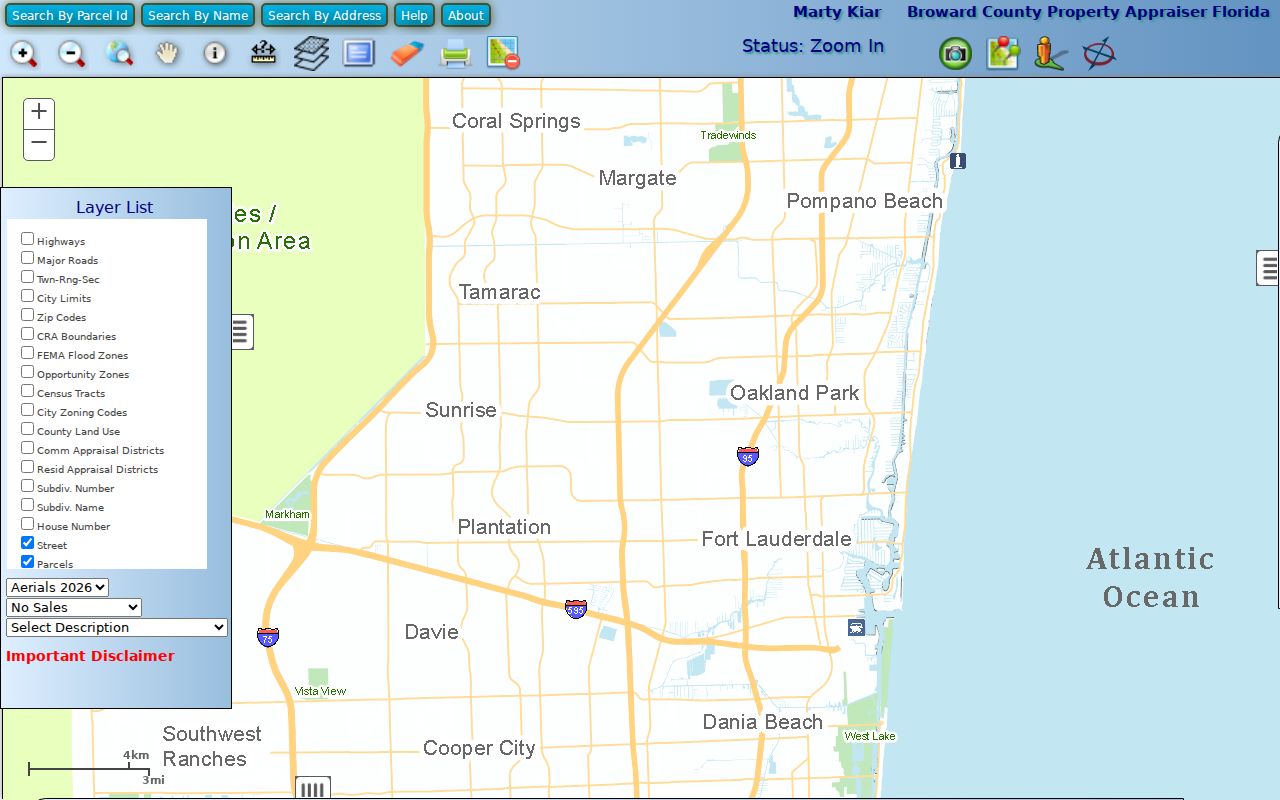Open the map with pins icon
Screen dimensions: 1280x800
[1003, 53]
